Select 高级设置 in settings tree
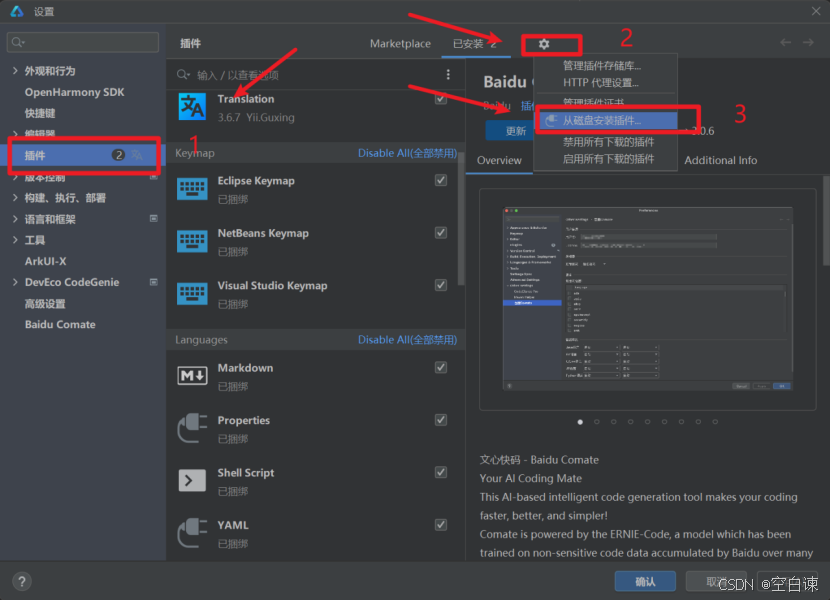831x601 pixels. tap(46, 304)
